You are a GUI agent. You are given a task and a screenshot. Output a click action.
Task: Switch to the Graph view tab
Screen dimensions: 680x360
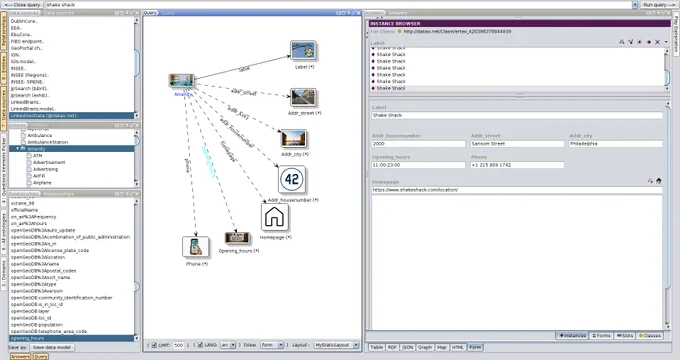point(425,347)
